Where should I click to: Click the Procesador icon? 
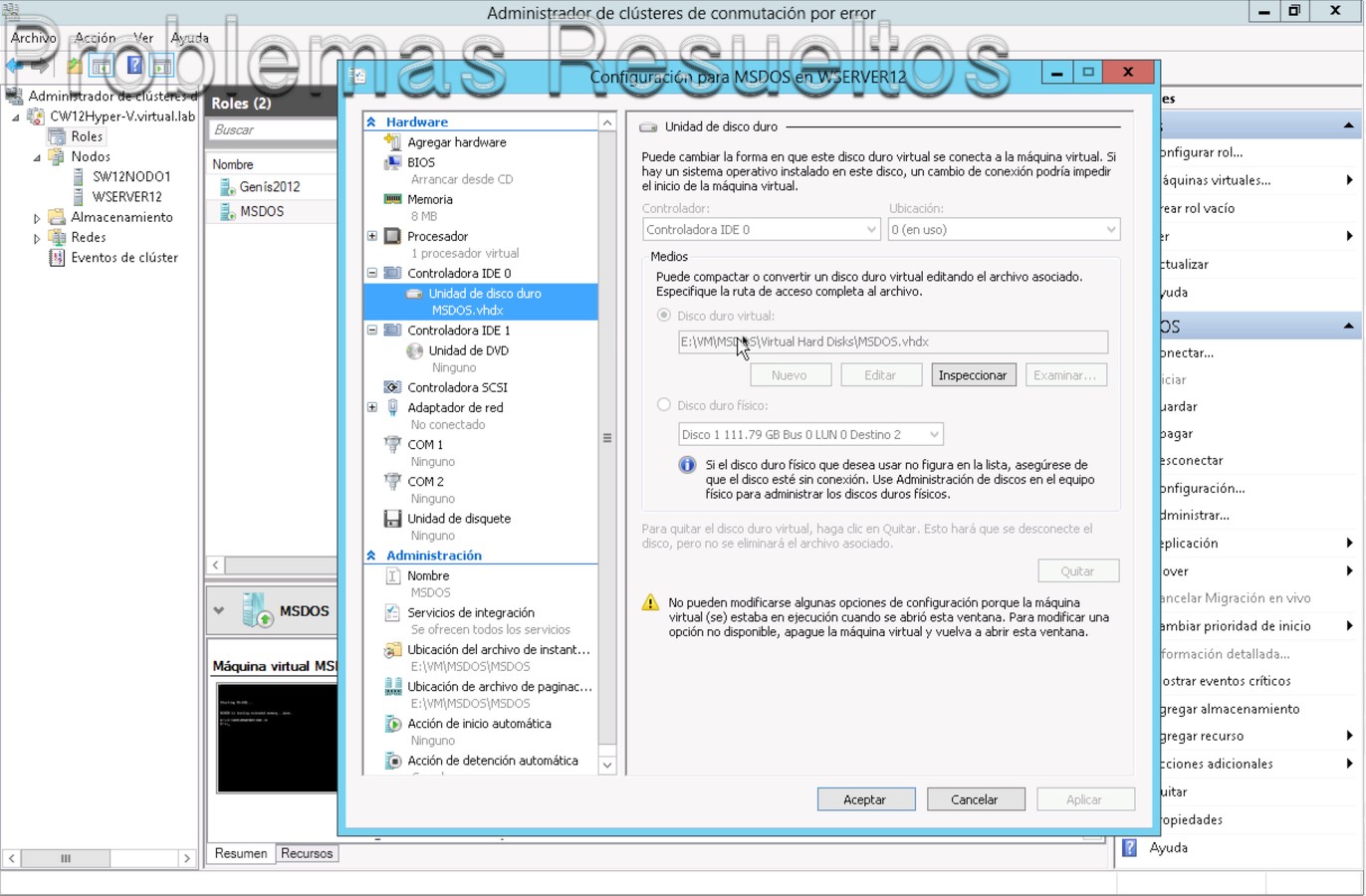(x=392, y=236)
